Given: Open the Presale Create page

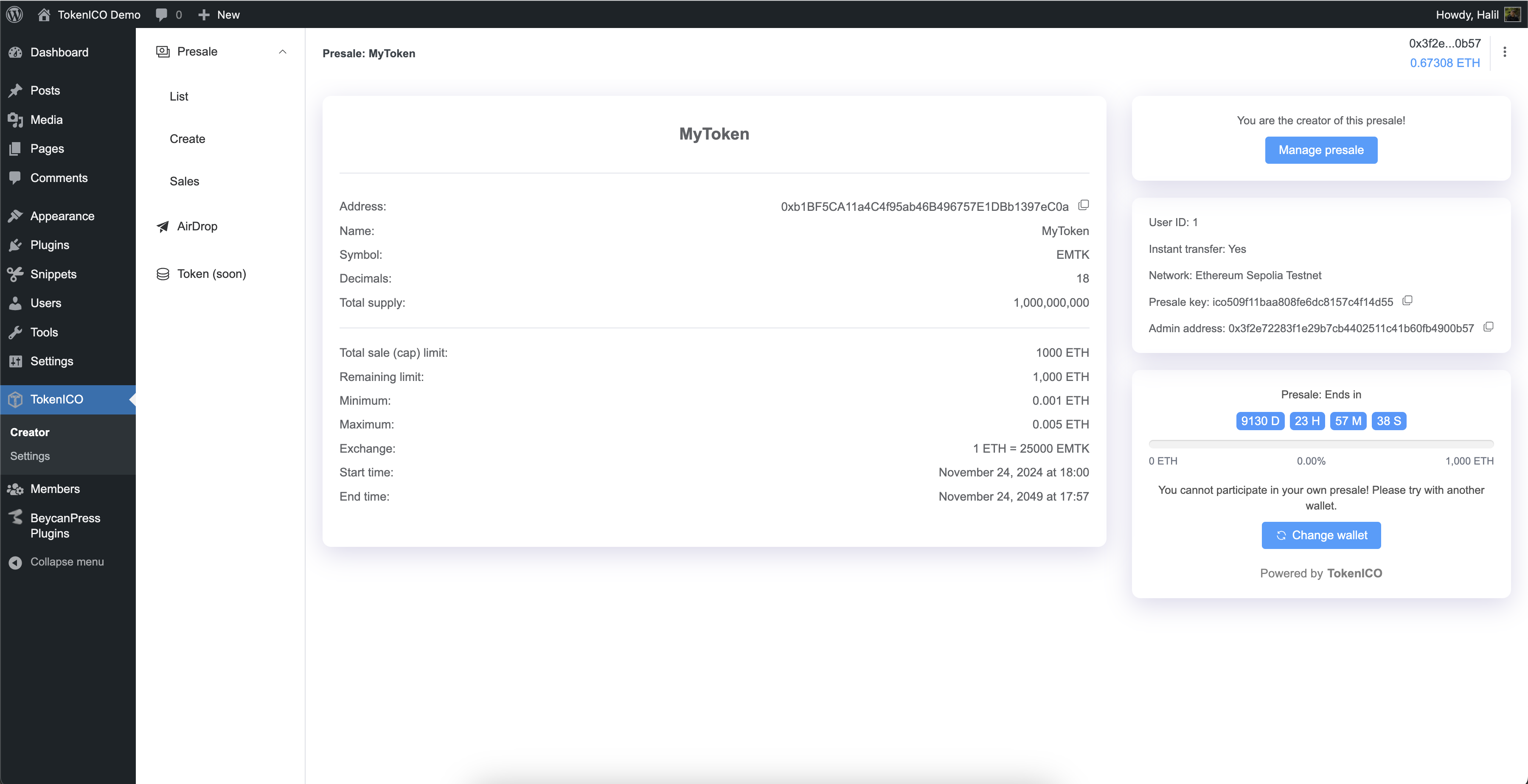Looking at the screenshot, I should (x=188, y=139).
